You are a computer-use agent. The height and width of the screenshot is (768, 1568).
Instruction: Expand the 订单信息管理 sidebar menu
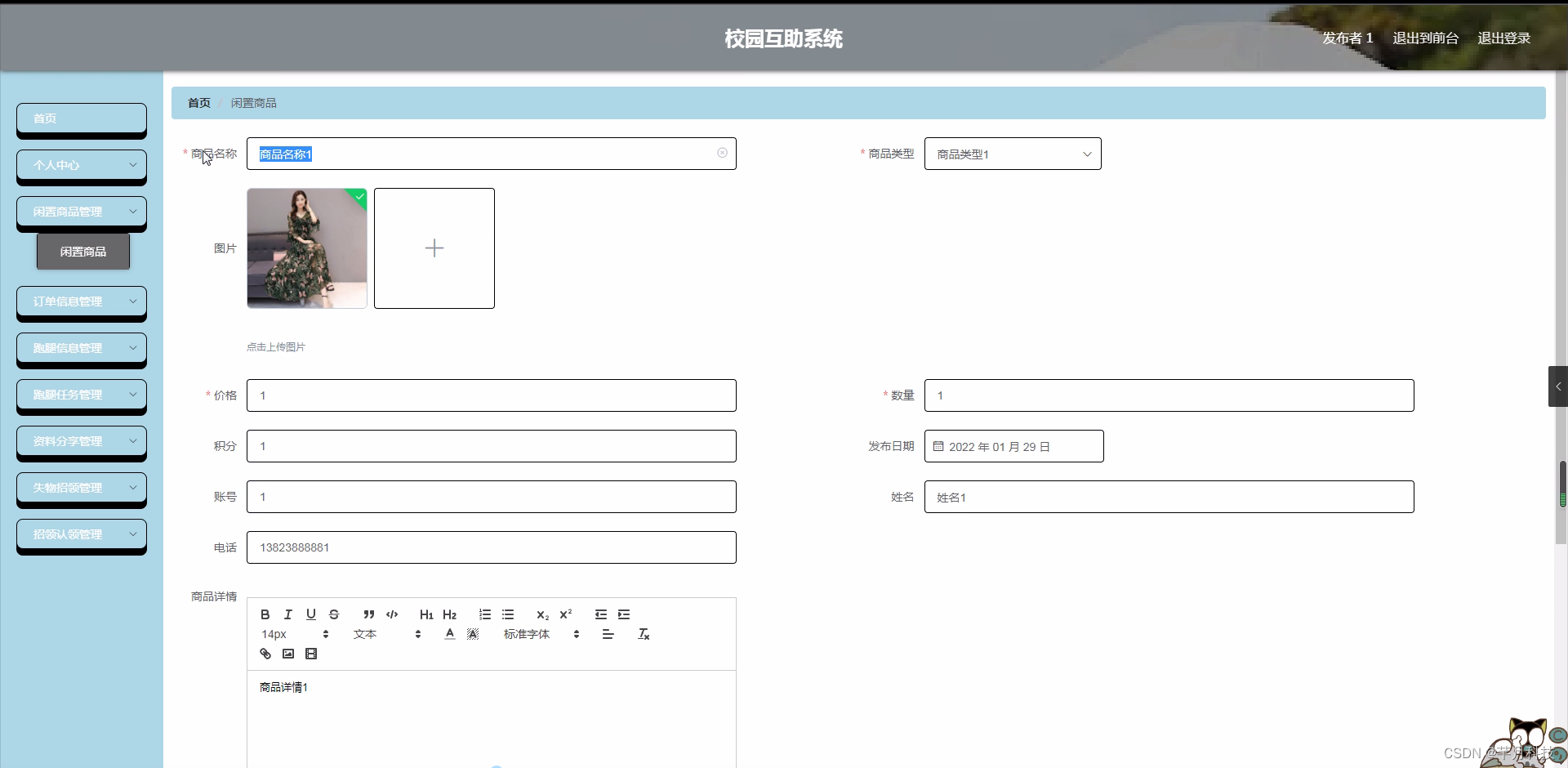[x=81, y=301]
